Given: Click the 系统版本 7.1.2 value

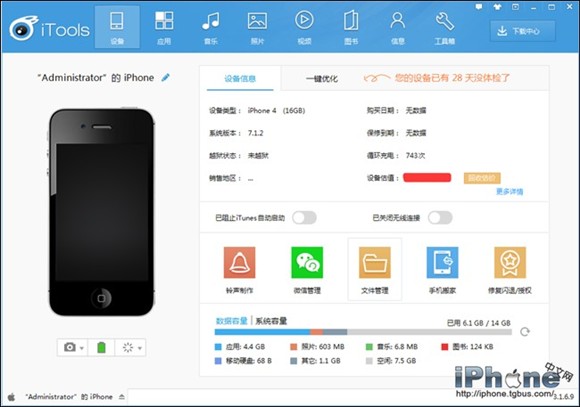Looking at the screenshot, I should (x=256, y=133).
